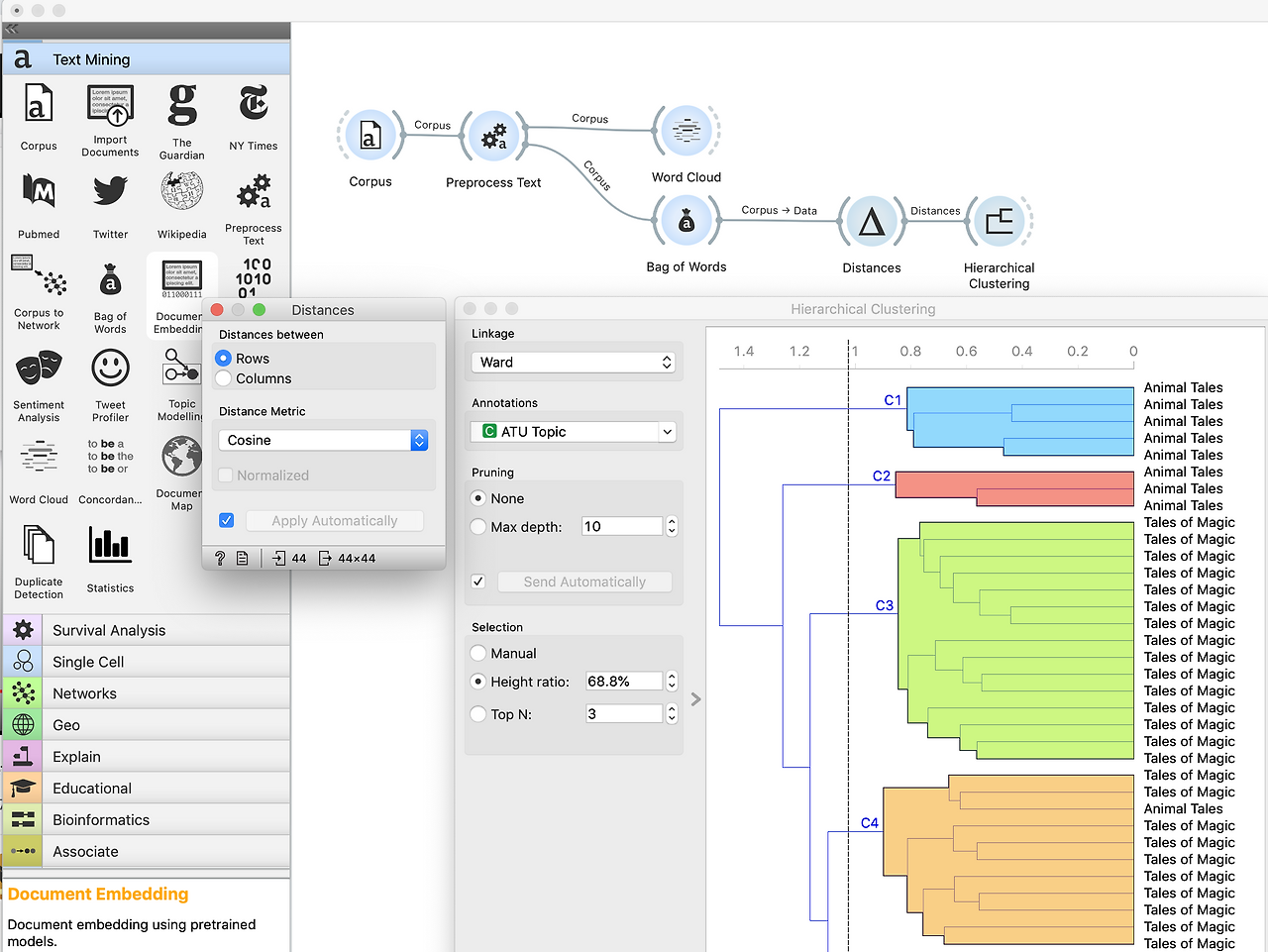This screenshot has height=952, width=1268.
Task: Select the Max depth pruning option
Action: tap(478, 527)
